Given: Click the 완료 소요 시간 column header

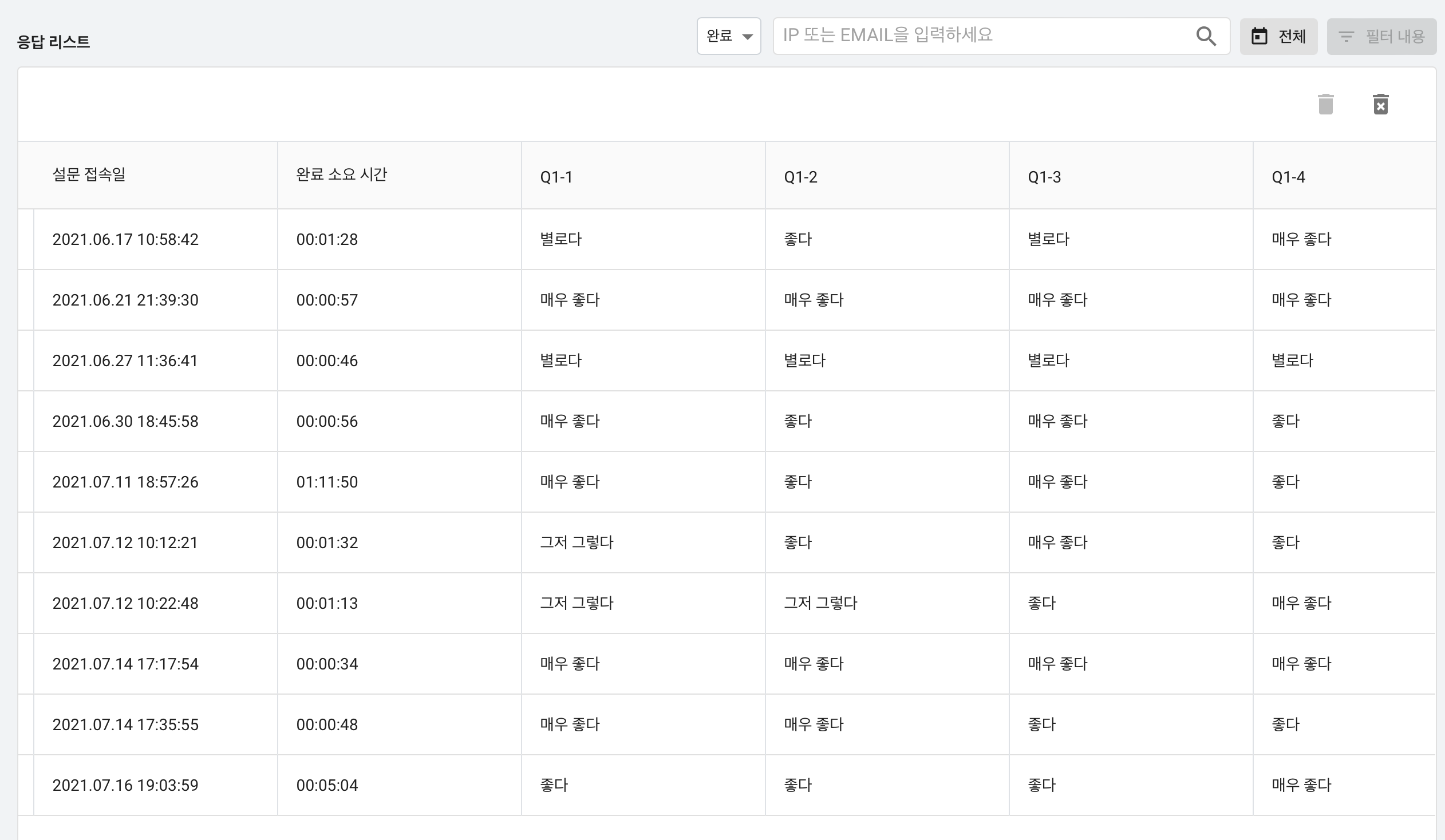Looking at the screenshot, I should [341, 174].
